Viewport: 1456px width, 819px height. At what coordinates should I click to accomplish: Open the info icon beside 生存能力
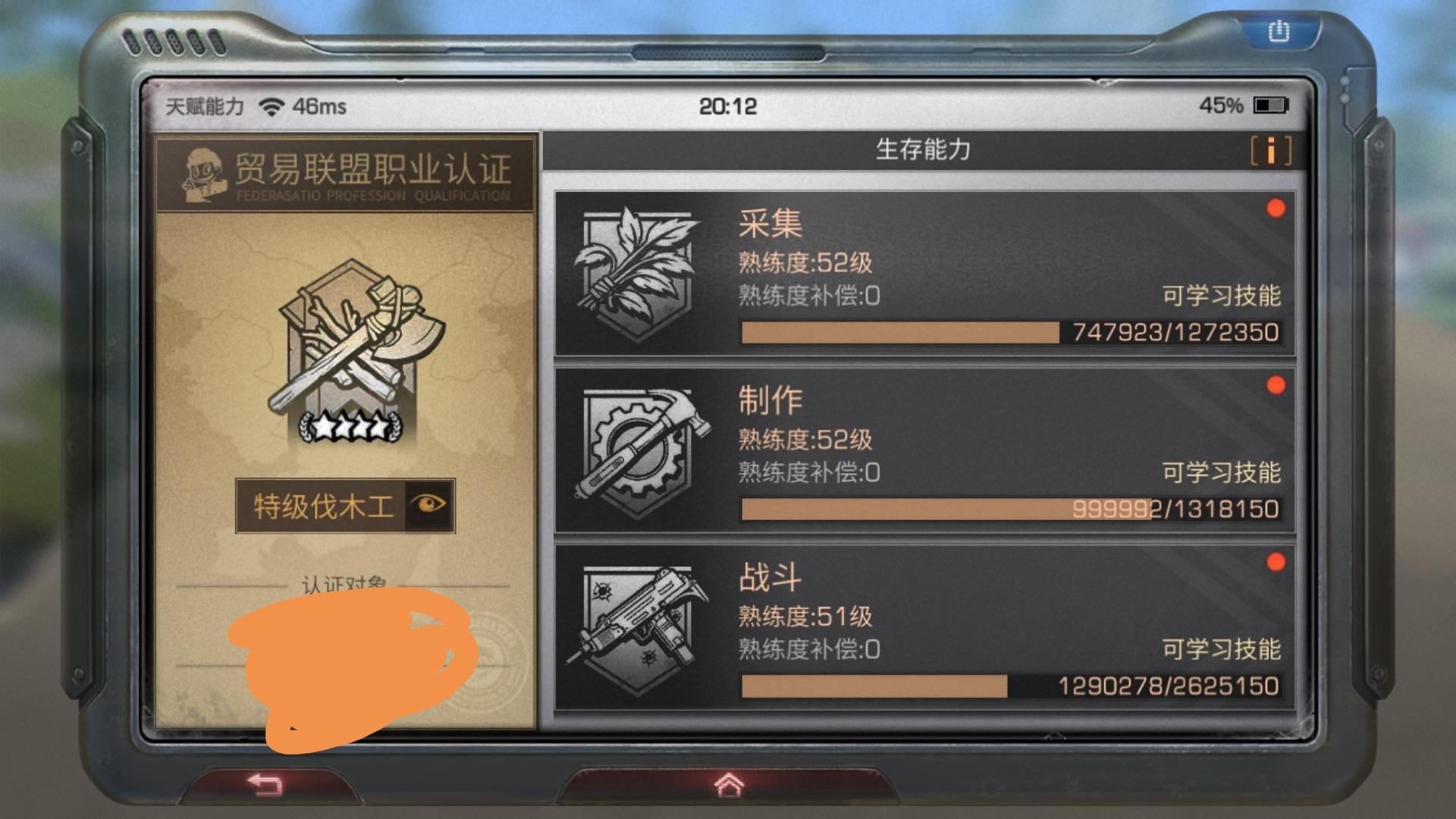tap(1270, 150)
